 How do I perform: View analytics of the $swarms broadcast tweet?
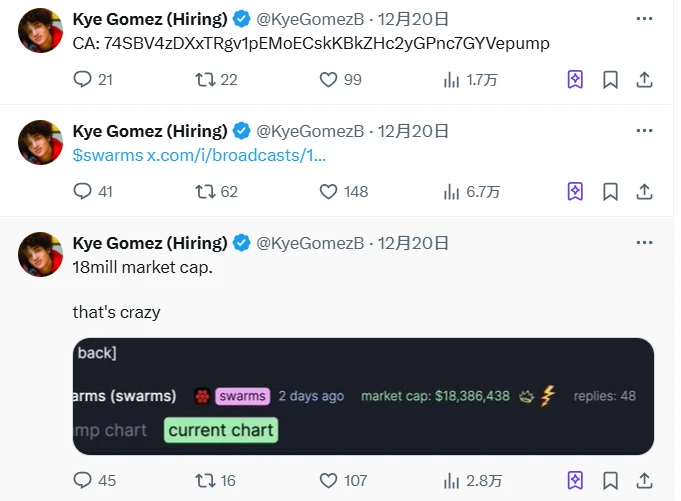pyautogui.click(x=451, y=191)
